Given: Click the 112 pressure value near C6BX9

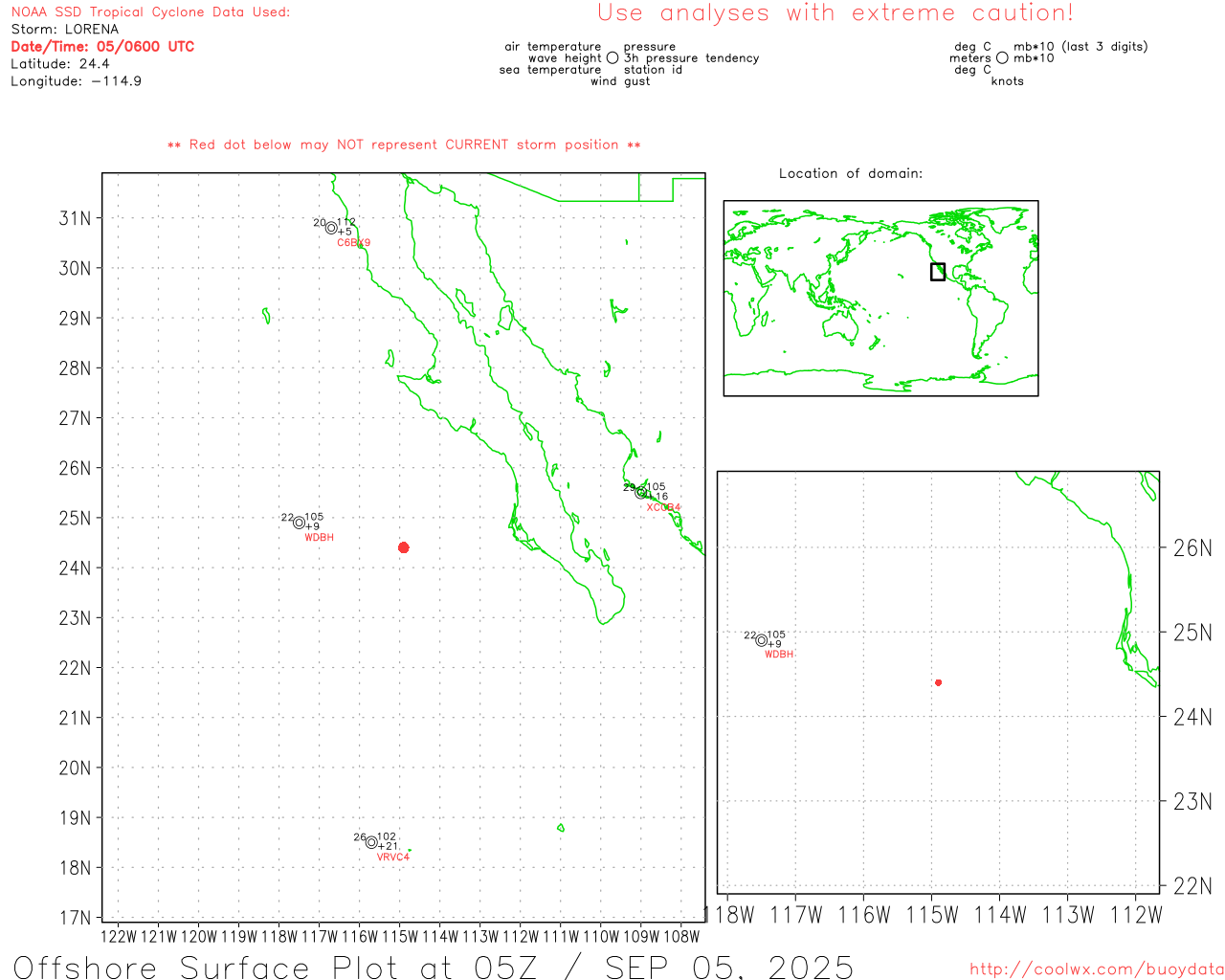Looking at the screenshot, I should click(346, 222).
